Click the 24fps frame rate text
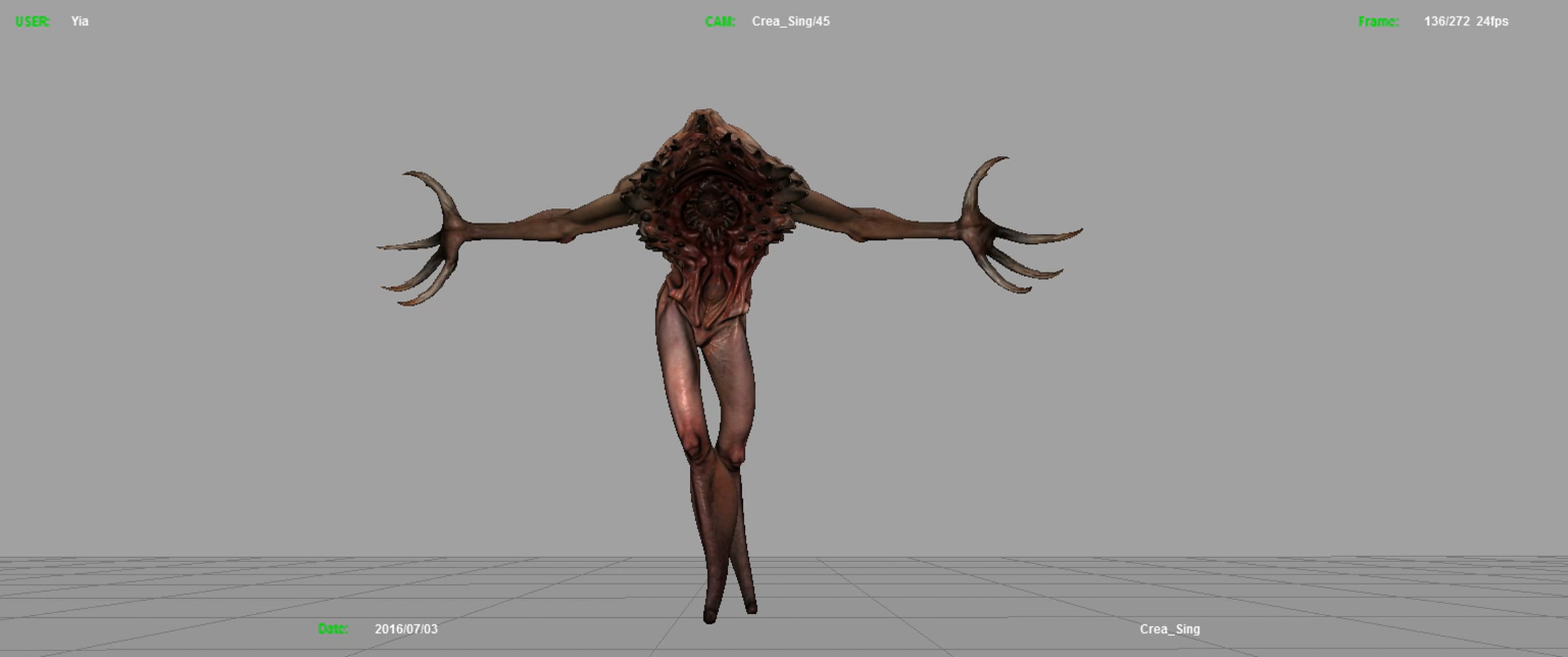1568x657 pixels. point(1492,22)
